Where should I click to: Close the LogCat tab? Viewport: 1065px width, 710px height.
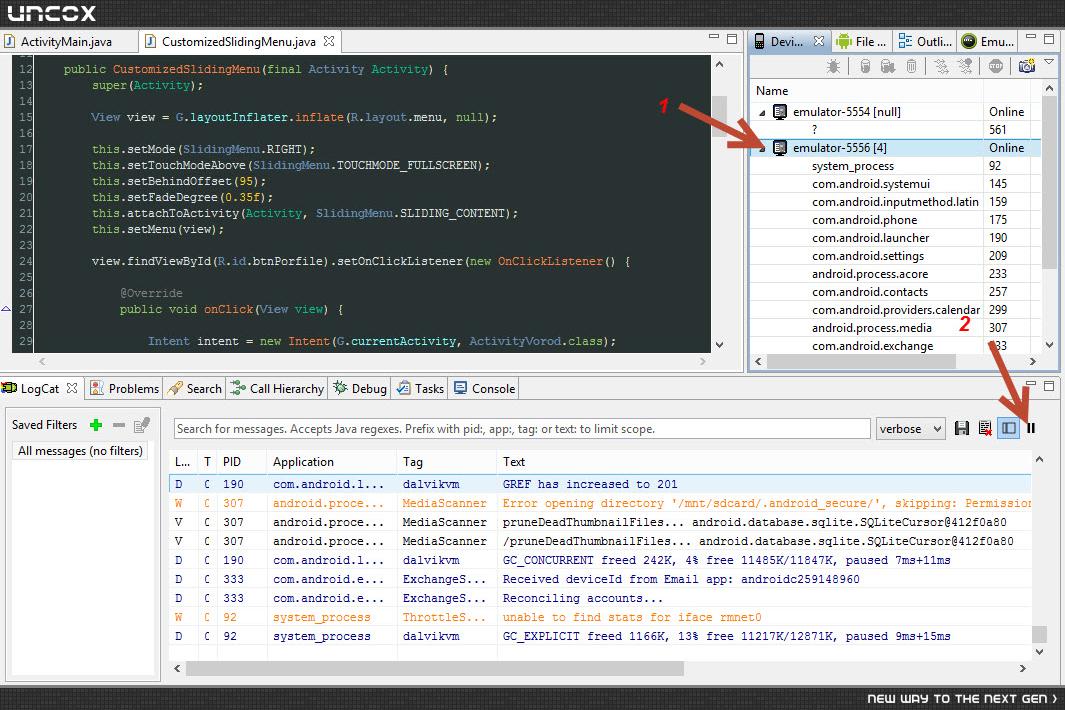pyautogui.click(x=72, y=388)
